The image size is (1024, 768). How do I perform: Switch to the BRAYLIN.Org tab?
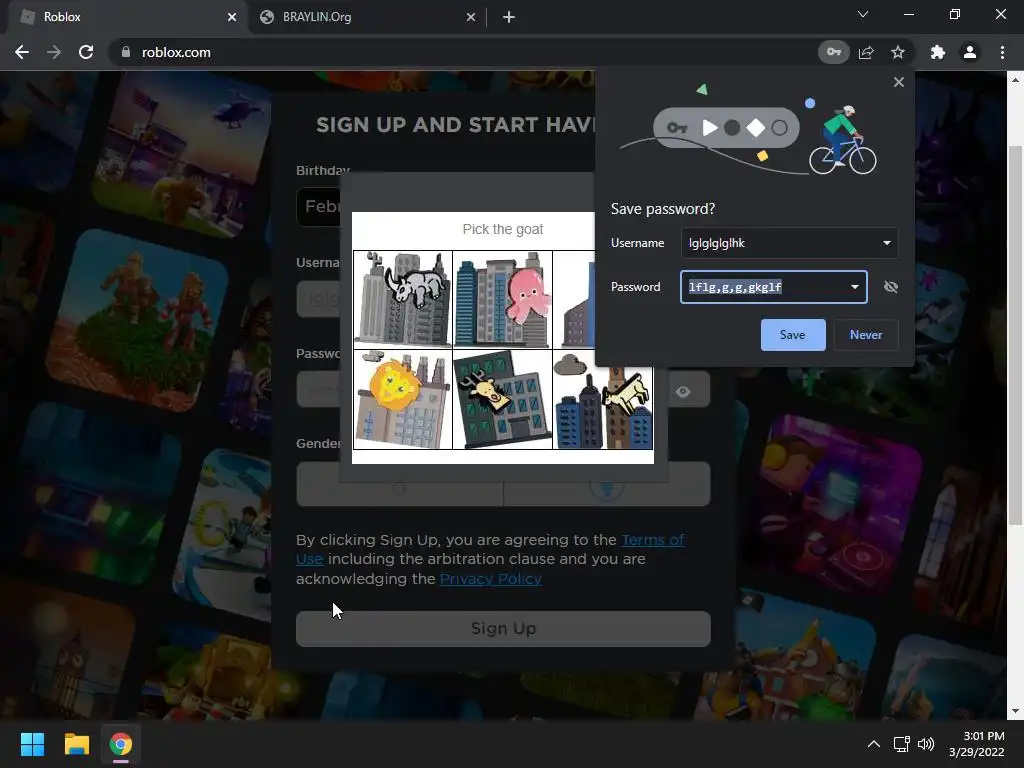(x=368, y=17)
